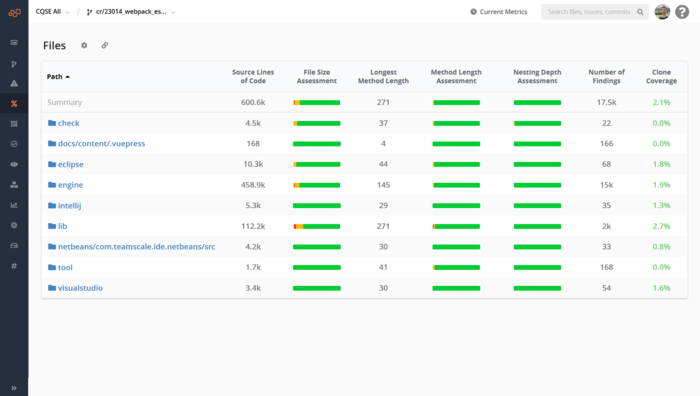Screen dimensions: 700x396
Task: Click the folder icon next to visualstudio
Action: point(52,288)
